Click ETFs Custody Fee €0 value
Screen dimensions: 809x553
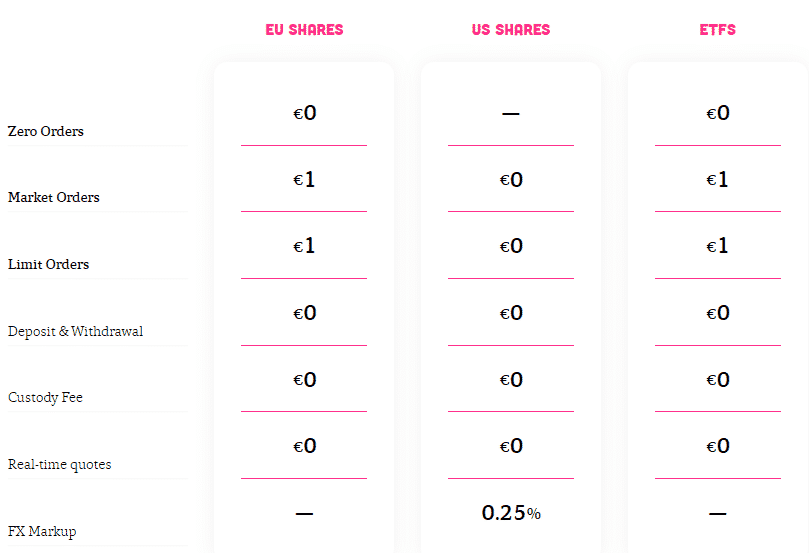718,380
